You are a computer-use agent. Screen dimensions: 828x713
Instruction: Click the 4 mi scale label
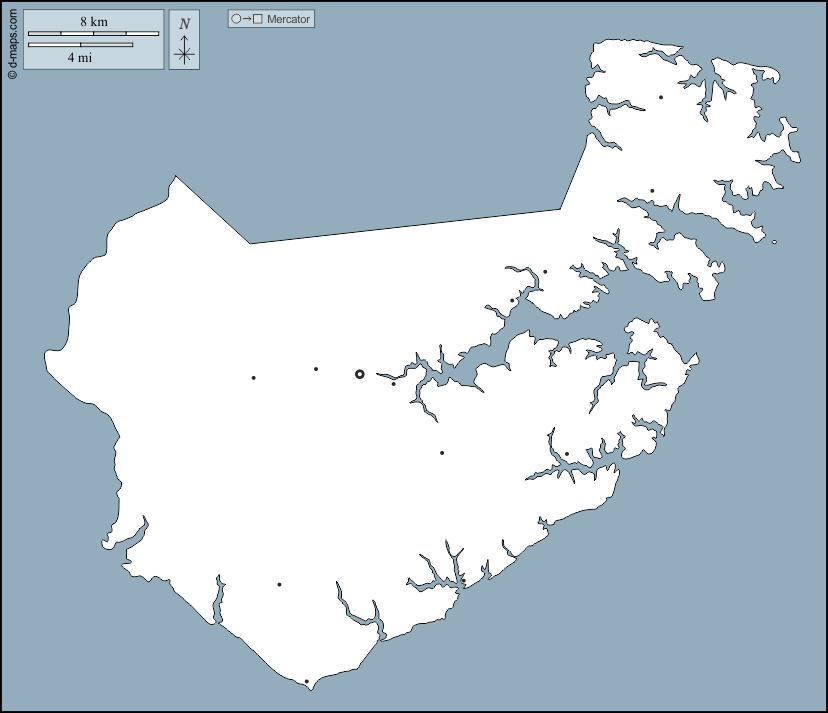point(80,58)
